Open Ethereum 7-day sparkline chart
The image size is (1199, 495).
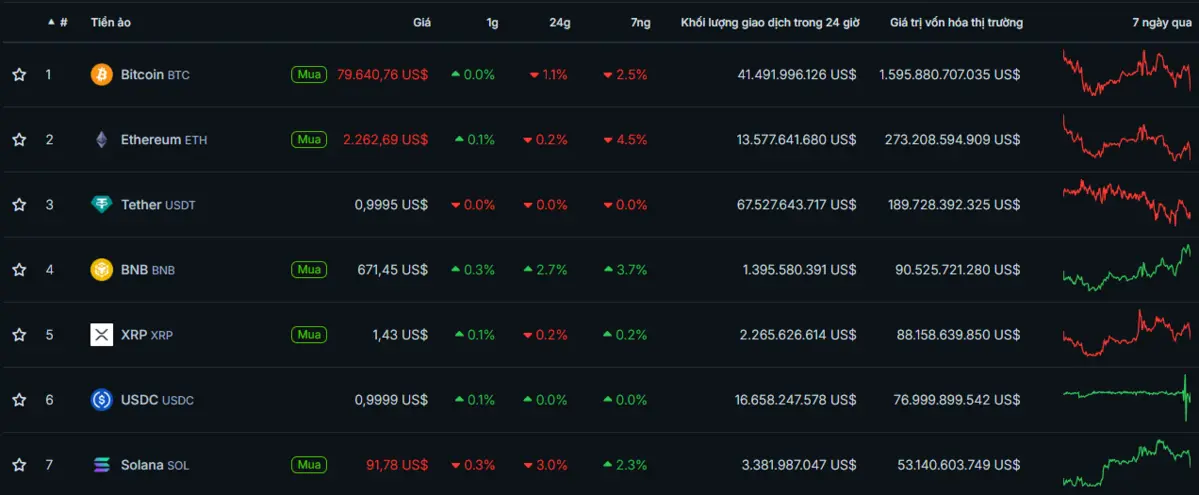click(x=1126, y=137)
